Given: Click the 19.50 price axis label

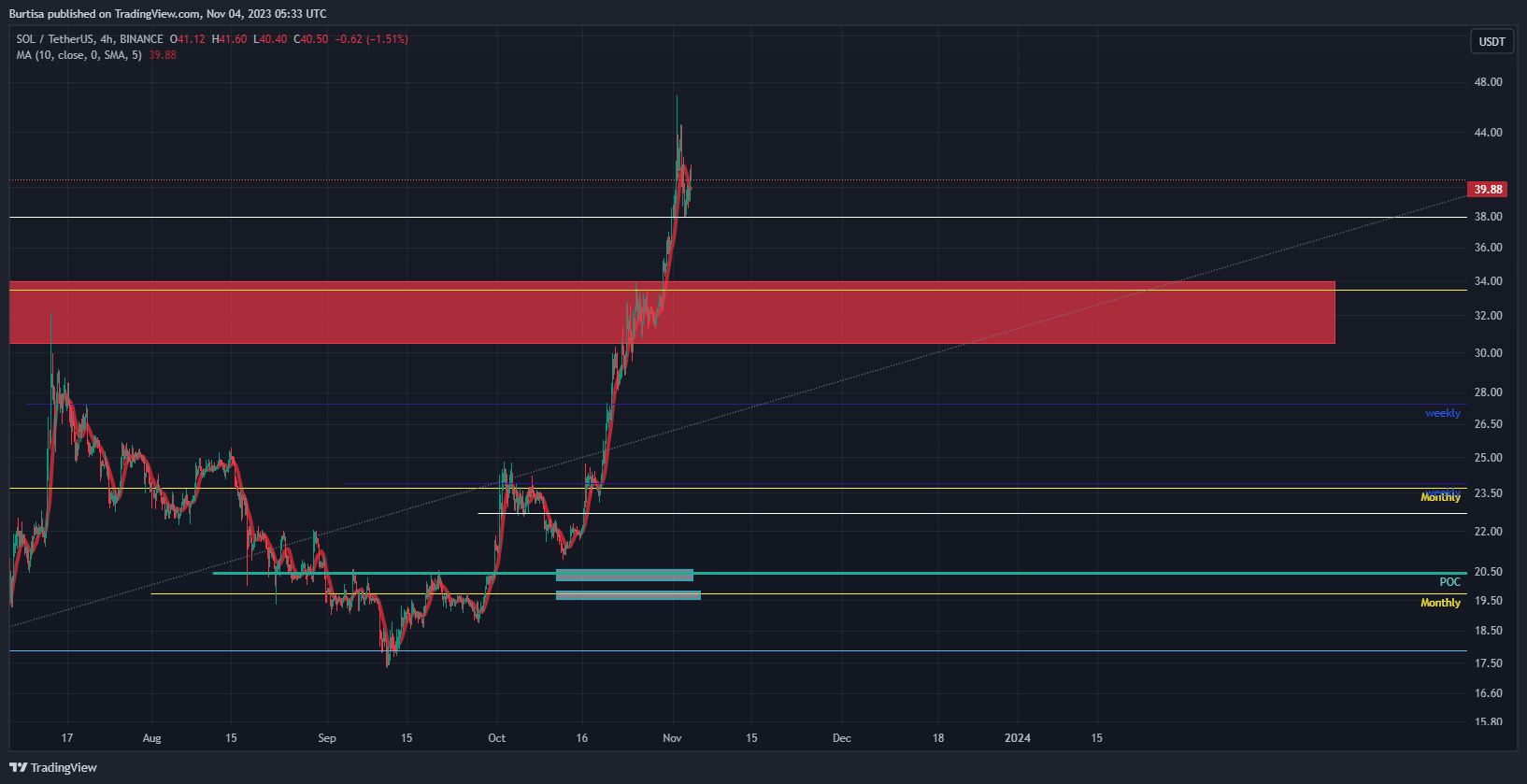Looking at the screenshot, I should [x=1488, y=601].
